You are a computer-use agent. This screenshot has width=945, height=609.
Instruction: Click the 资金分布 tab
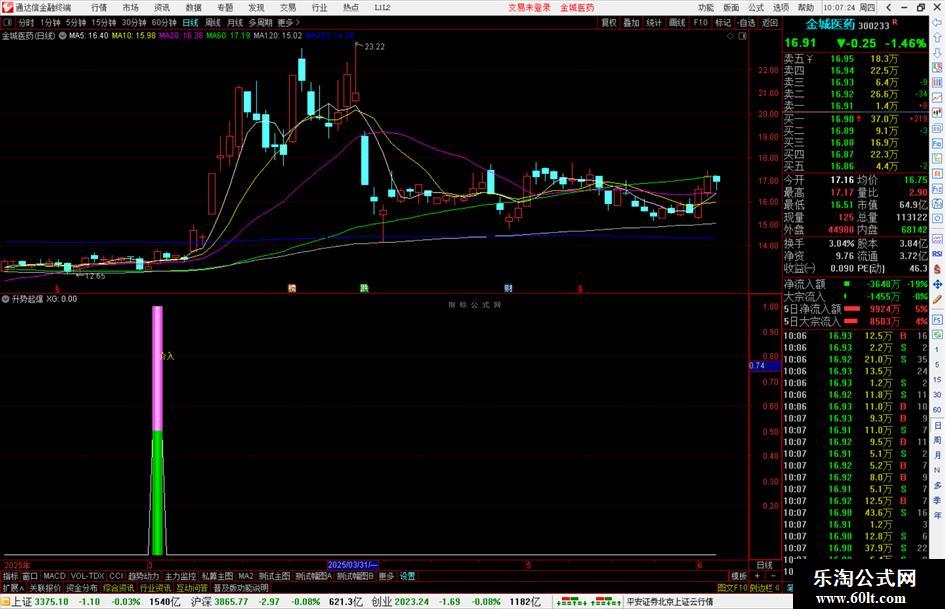[x=81, y=588]
